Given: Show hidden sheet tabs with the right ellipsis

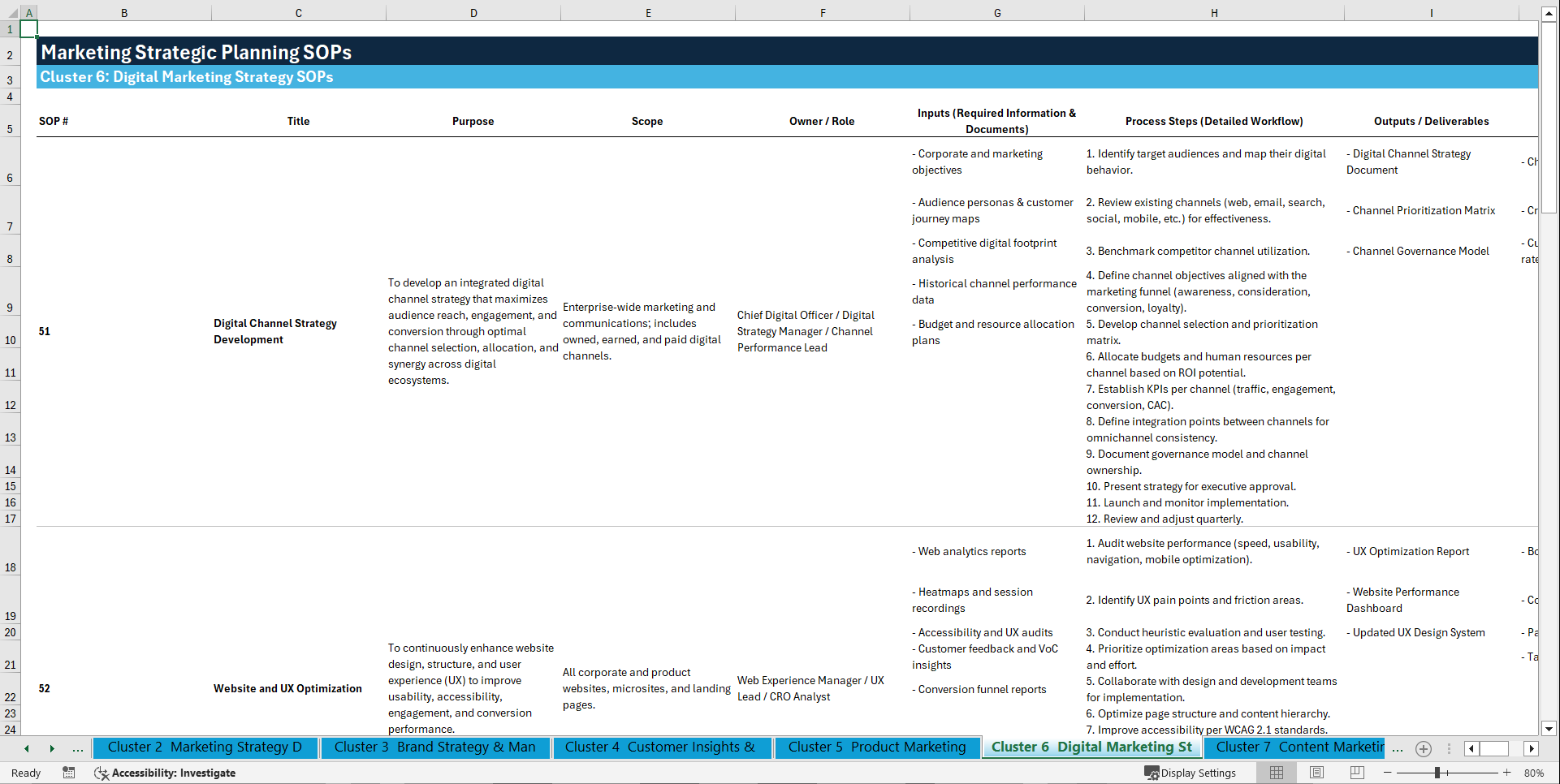Looking at the screenshot, I should click(x=1398, y=749).
